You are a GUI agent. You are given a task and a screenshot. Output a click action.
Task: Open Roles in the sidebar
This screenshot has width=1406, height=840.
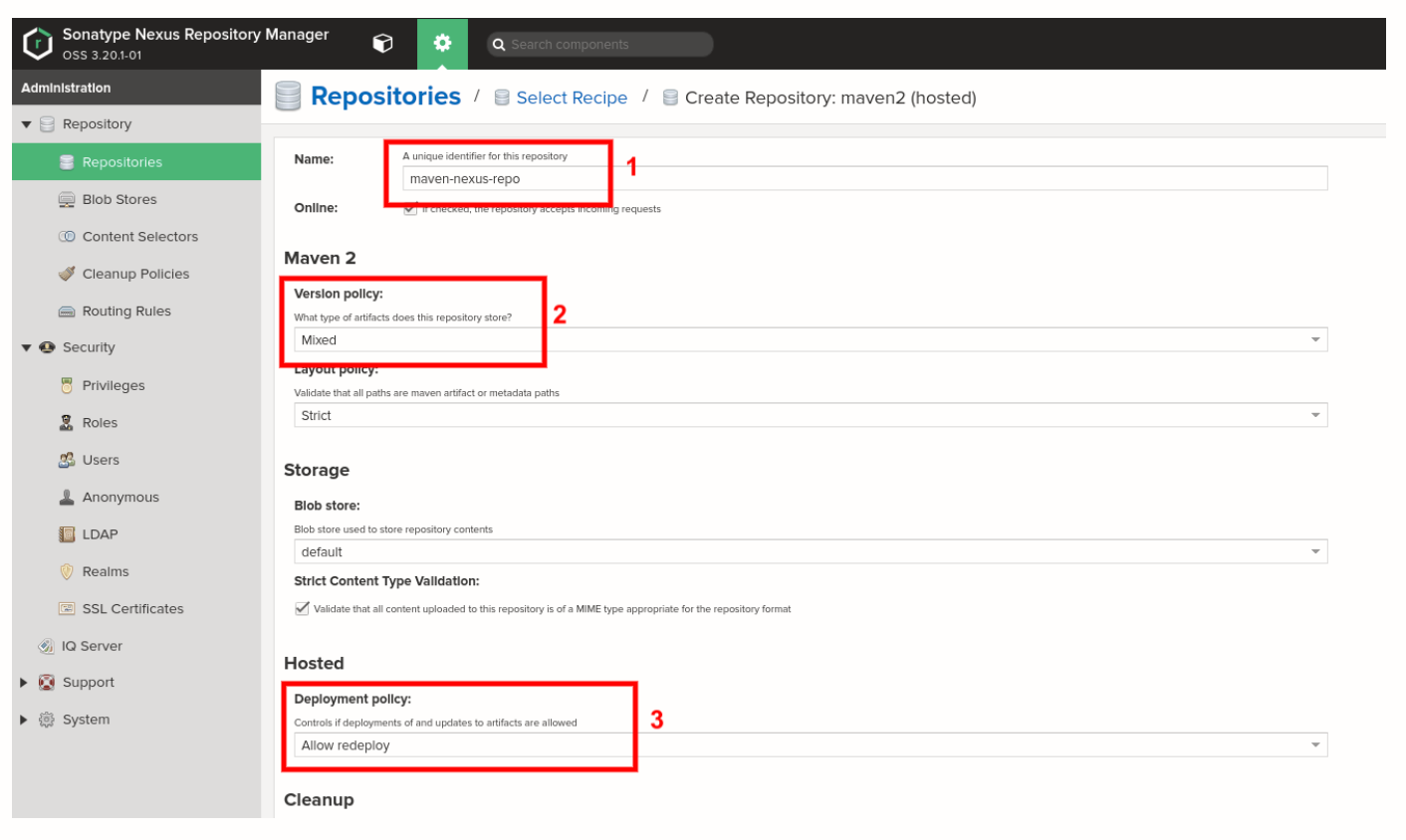click(136, 423)
